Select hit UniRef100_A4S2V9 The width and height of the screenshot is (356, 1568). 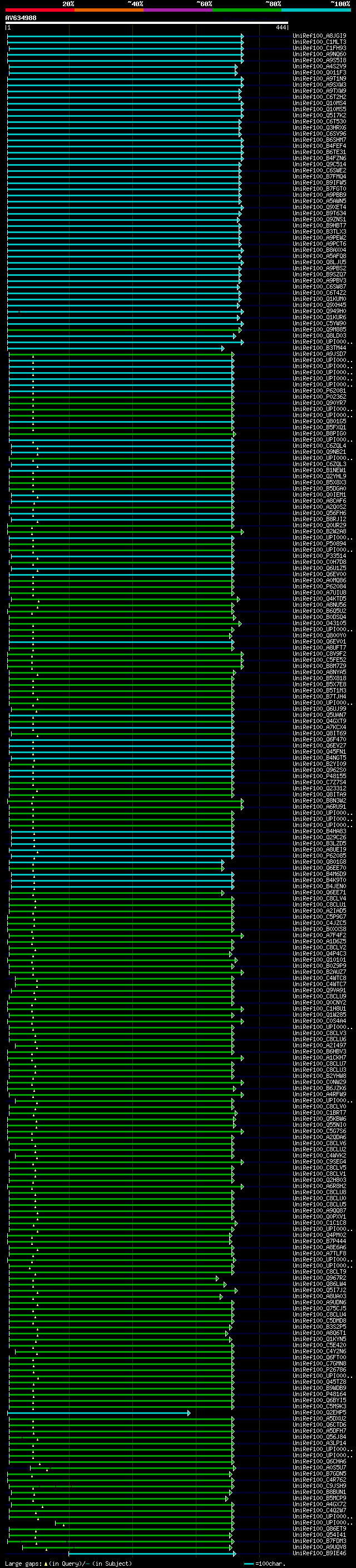coord(319,66)
